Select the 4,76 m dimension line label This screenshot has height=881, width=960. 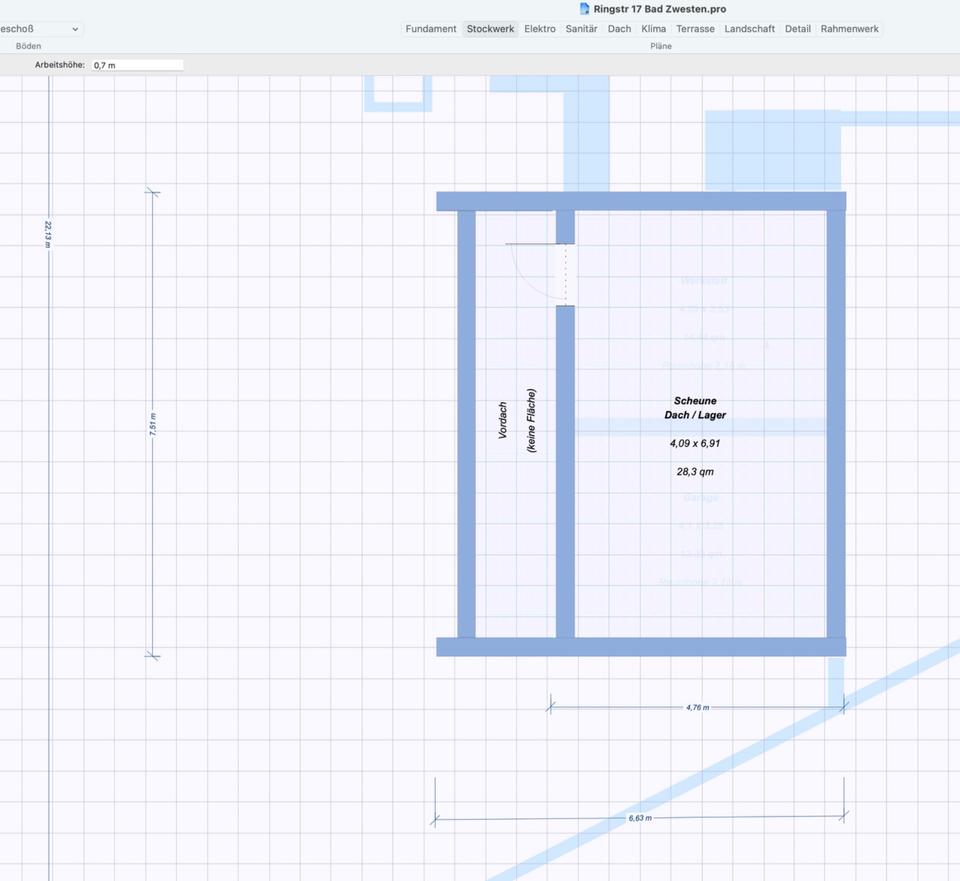click(x=697, y=707)
